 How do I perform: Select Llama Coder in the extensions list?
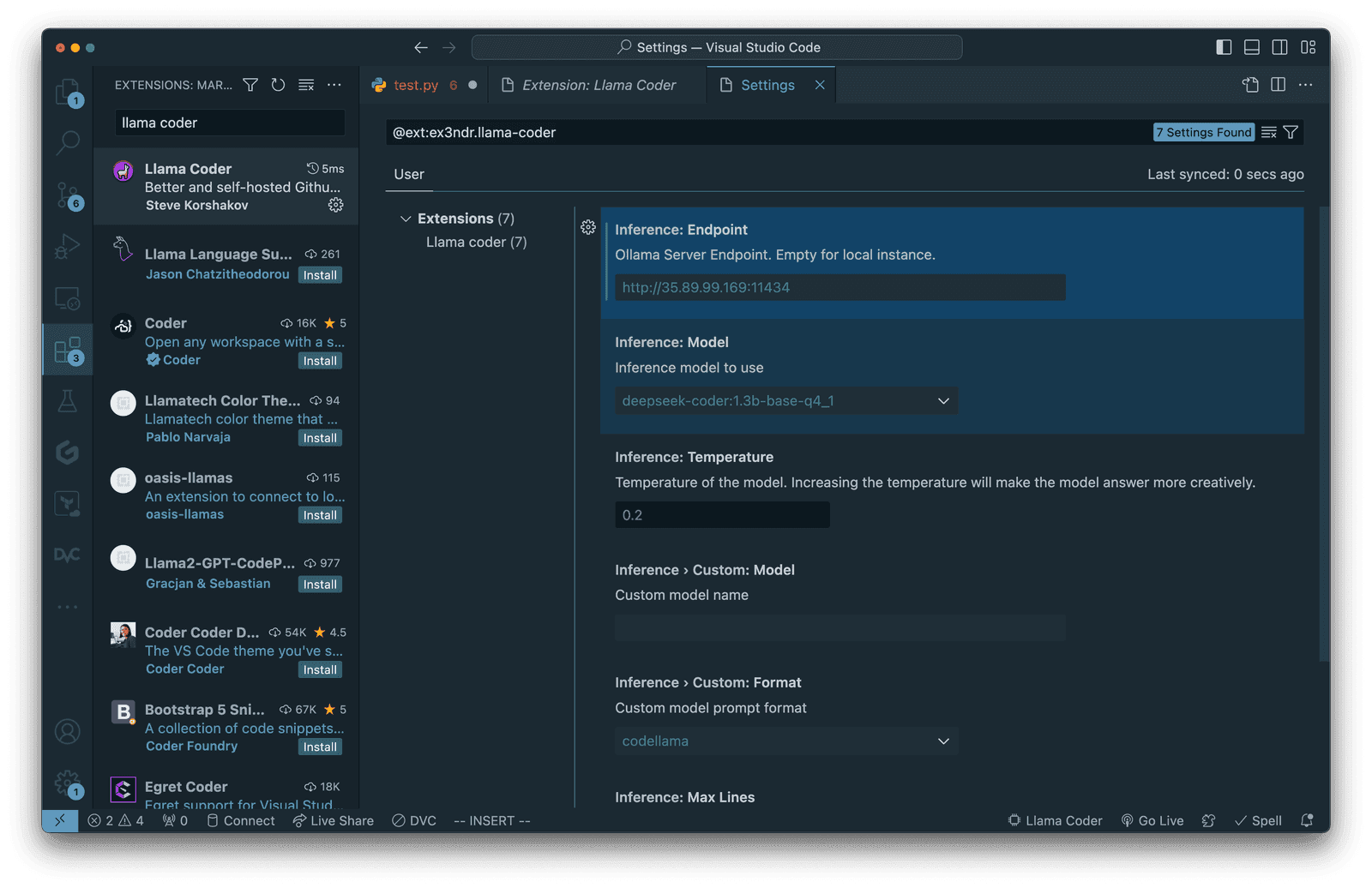click(x=226, y=186)
